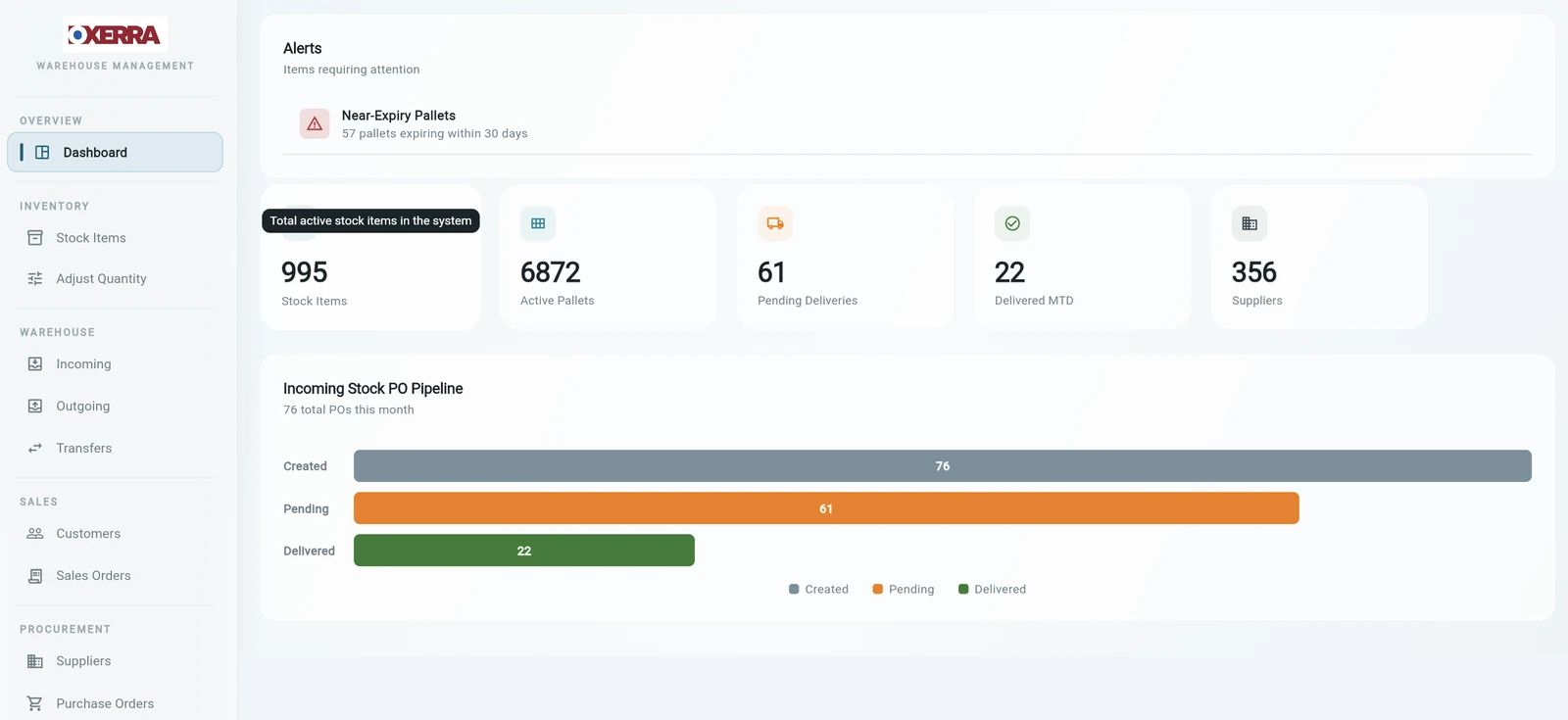The image size is (1568, 720).
Task: Click the Suppliers card building icon
Action: [1249, 223]
